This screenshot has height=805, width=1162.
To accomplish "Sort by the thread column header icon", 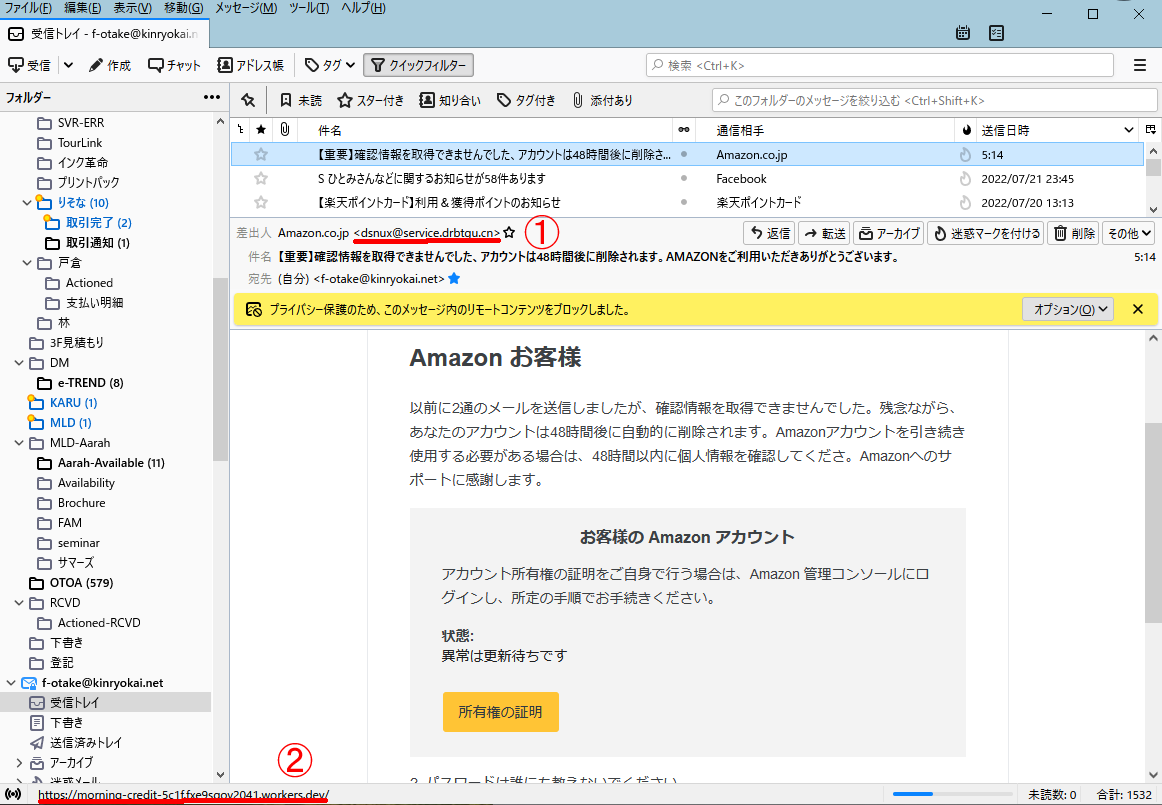I will 240,130.
